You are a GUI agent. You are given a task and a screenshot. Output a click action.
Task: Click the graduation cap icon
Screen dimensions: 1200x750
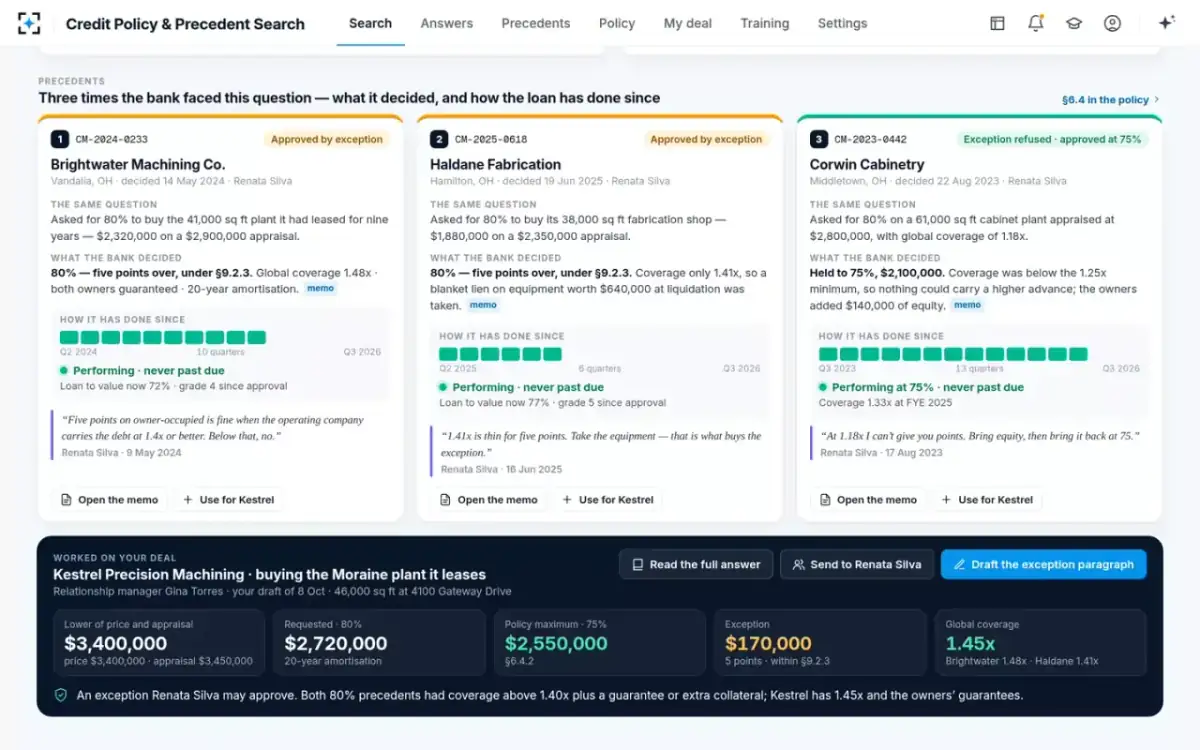[x=1074, y=23]
